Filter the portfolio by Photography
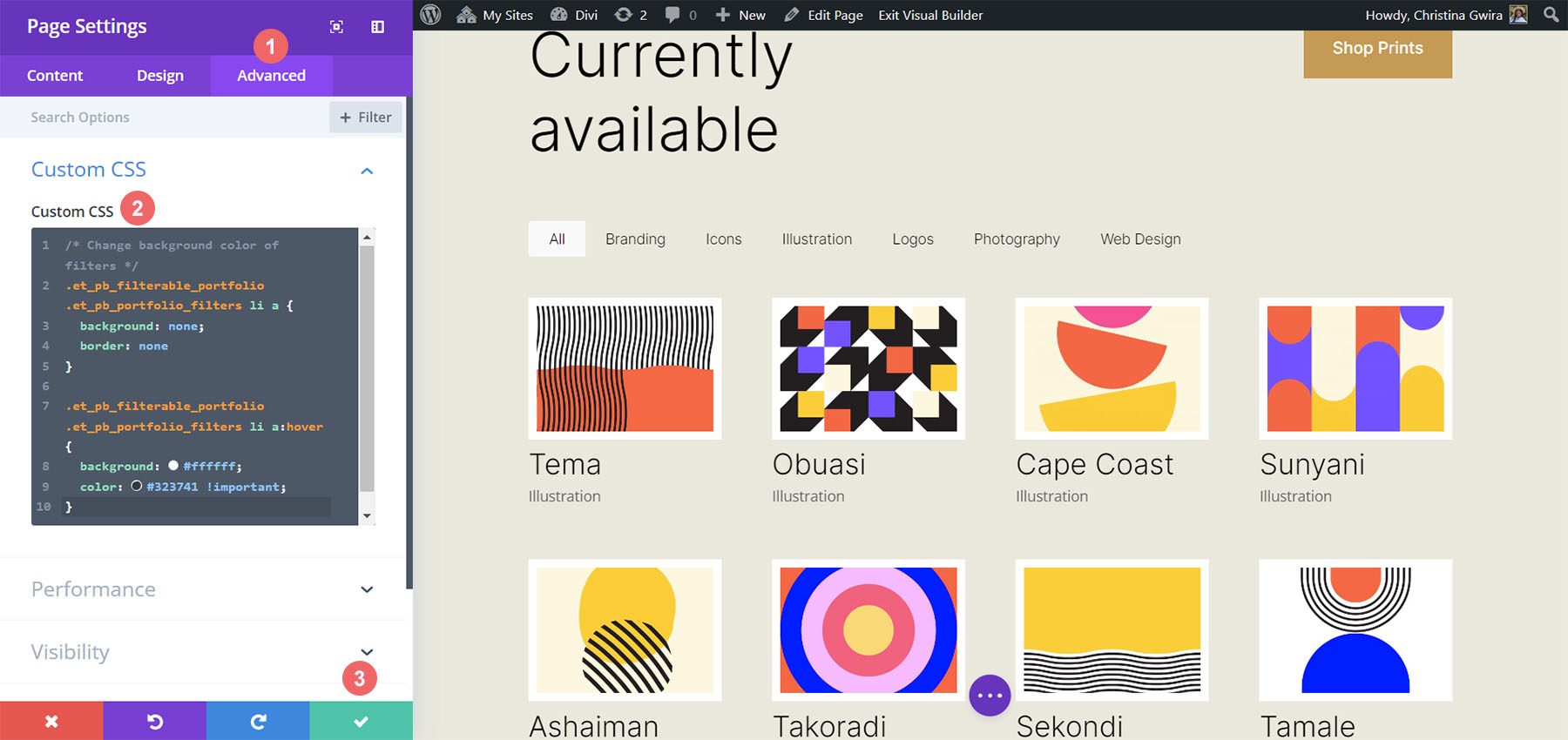The height and width of the screenshot is (740, 1568). [1017, 239]
